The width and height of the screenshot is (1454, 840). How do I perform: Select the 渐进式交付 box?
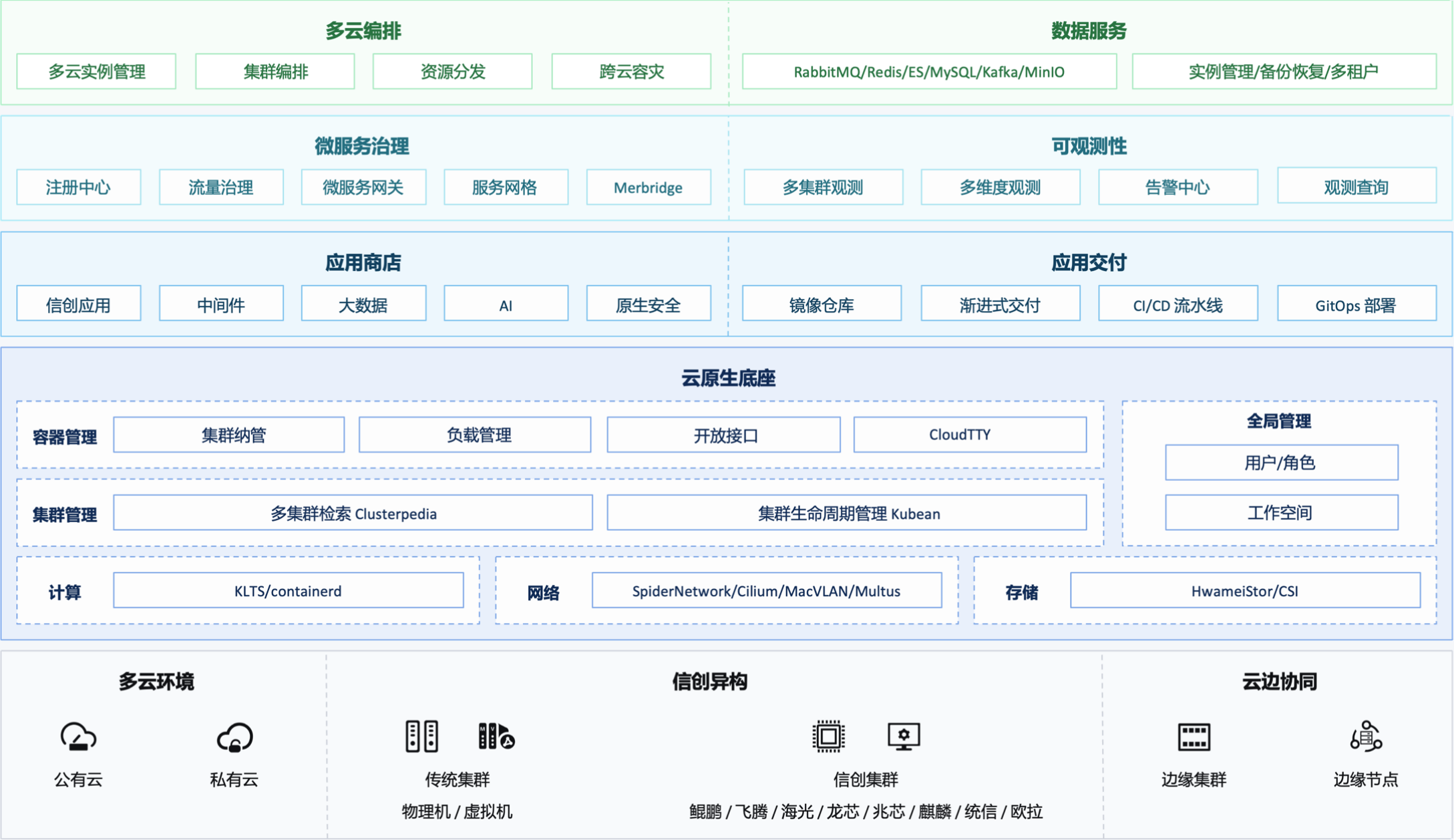pyautogui.click(x=1001, y=304)
